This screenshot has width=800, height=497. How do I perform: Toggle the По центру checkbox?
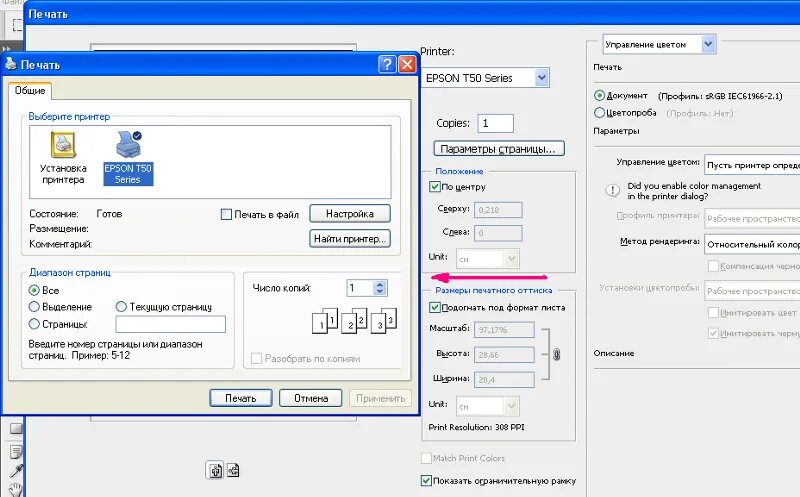point(435,187)
